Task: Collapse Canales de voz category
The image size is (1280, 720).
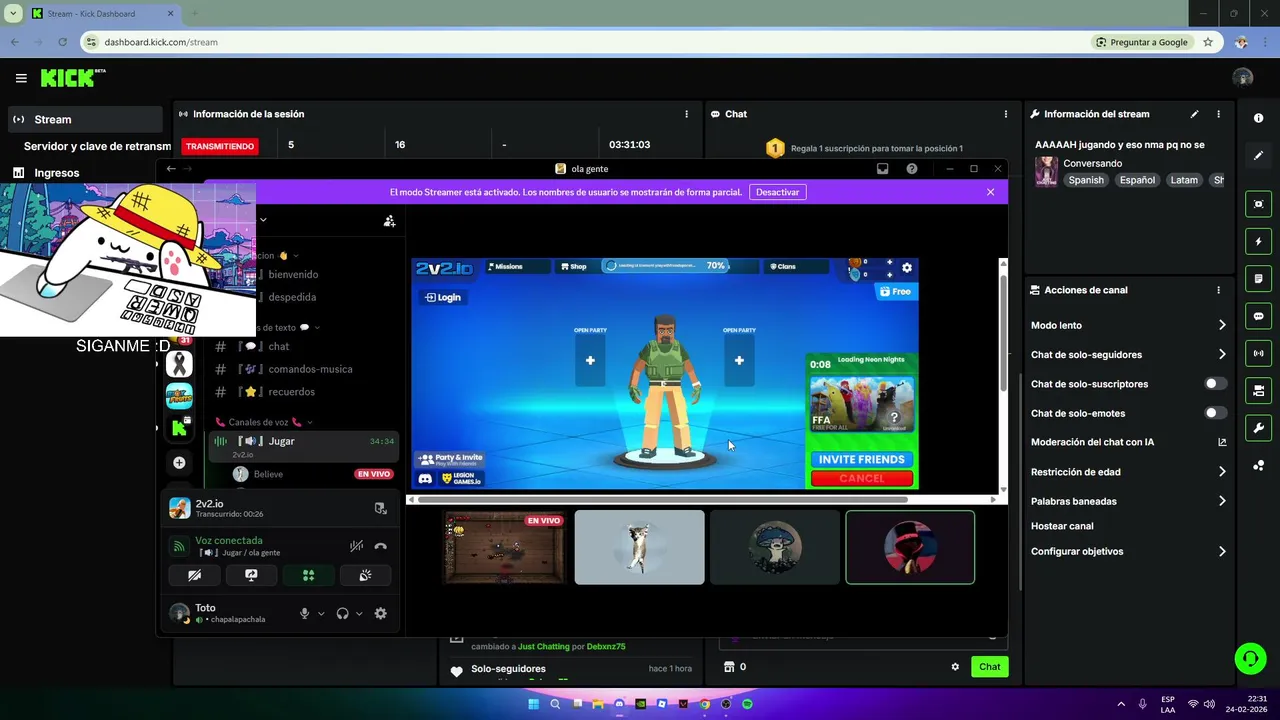Action: (263, 422)
